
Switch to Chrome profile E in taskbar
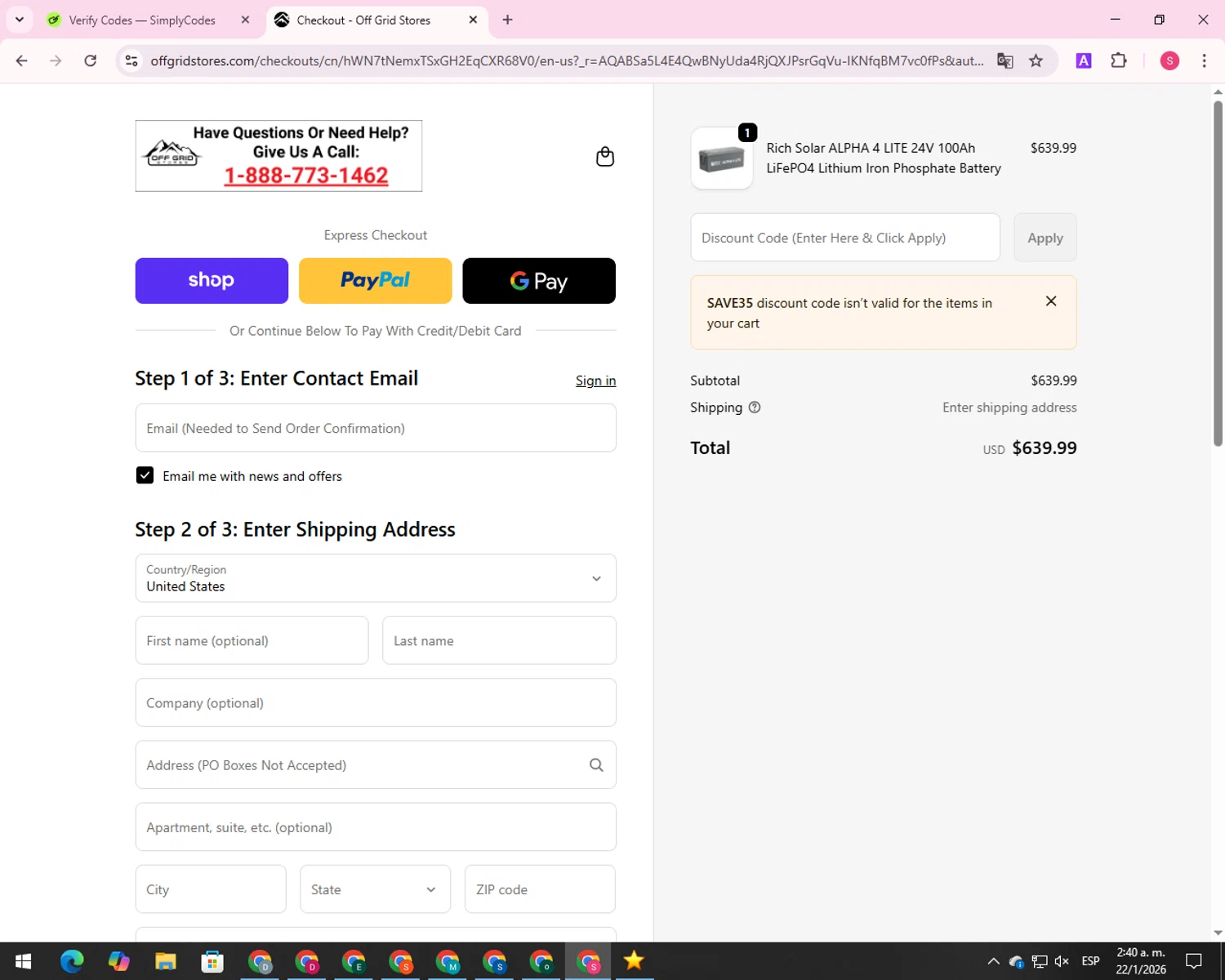click(354, 961)
